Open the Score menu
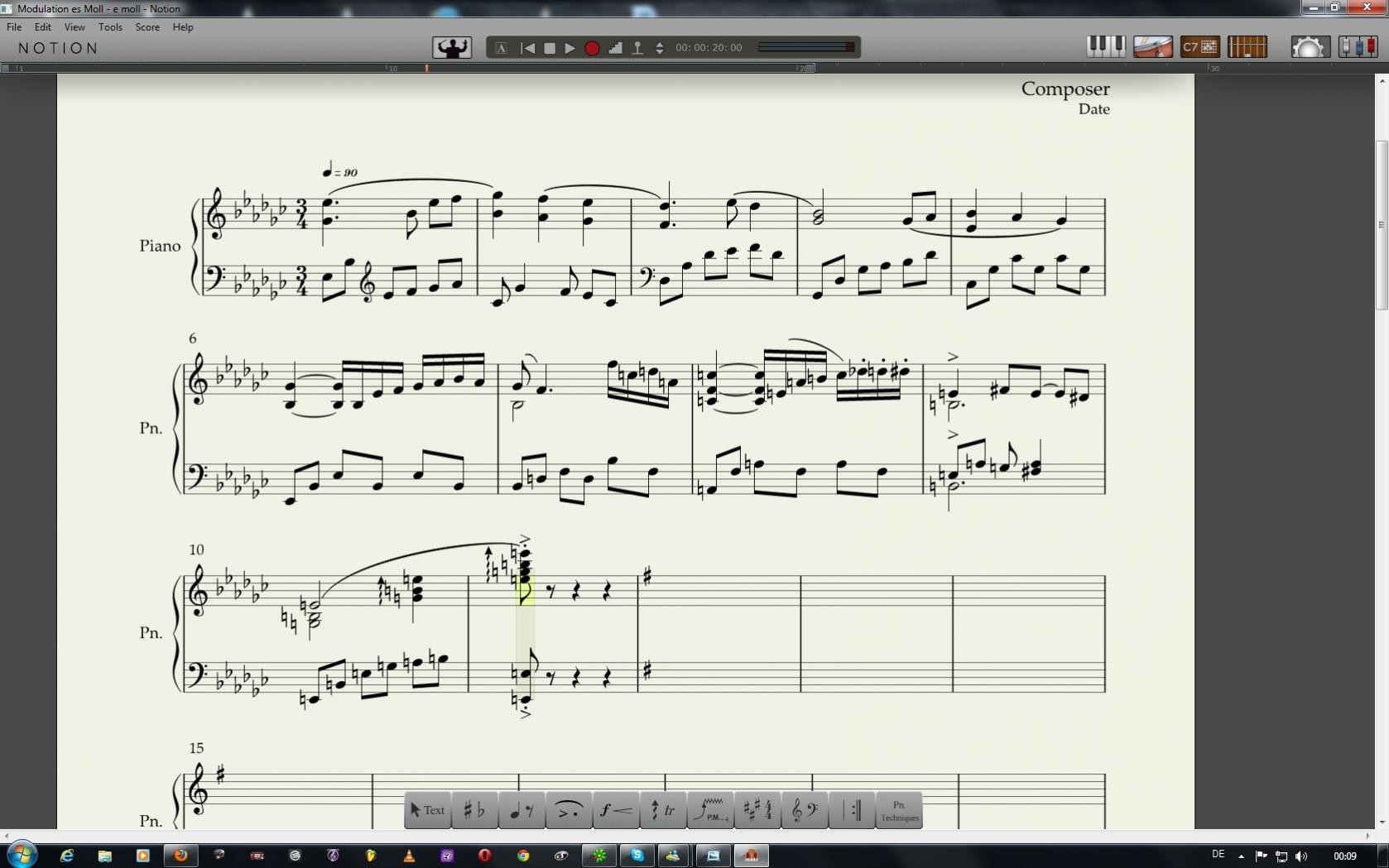This screenshot has height=868, width=1389. point(147,27)
